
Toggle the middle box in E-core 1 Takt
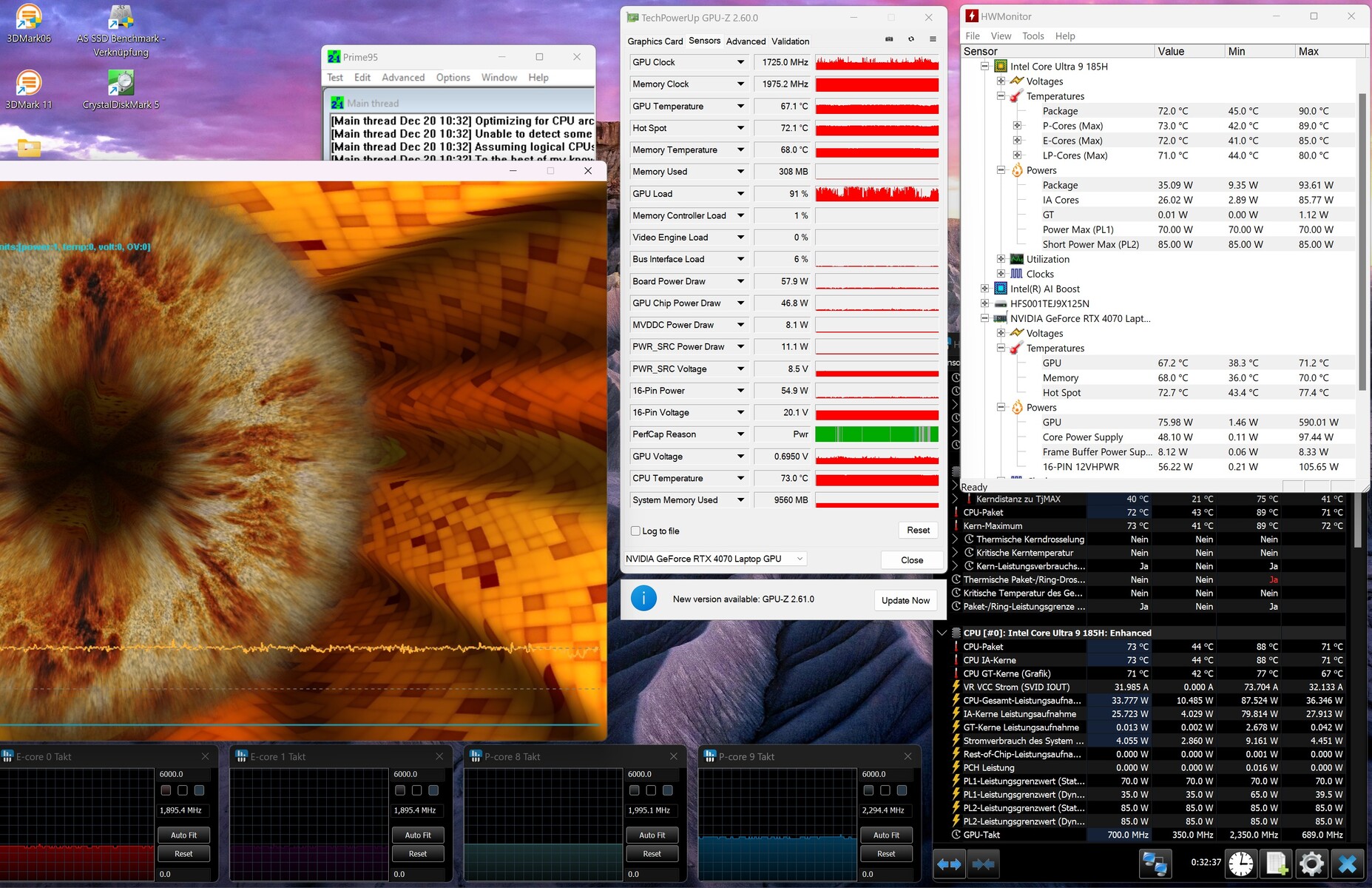pos(416,790)
